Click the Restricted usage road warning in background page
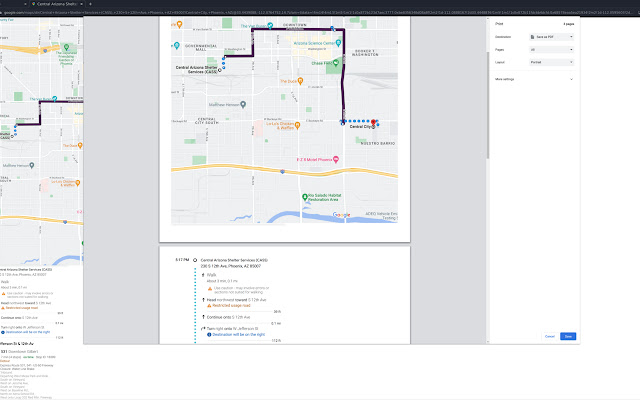Image resolution: width=640 pixels, height=400 pixels. coord(21,308)
